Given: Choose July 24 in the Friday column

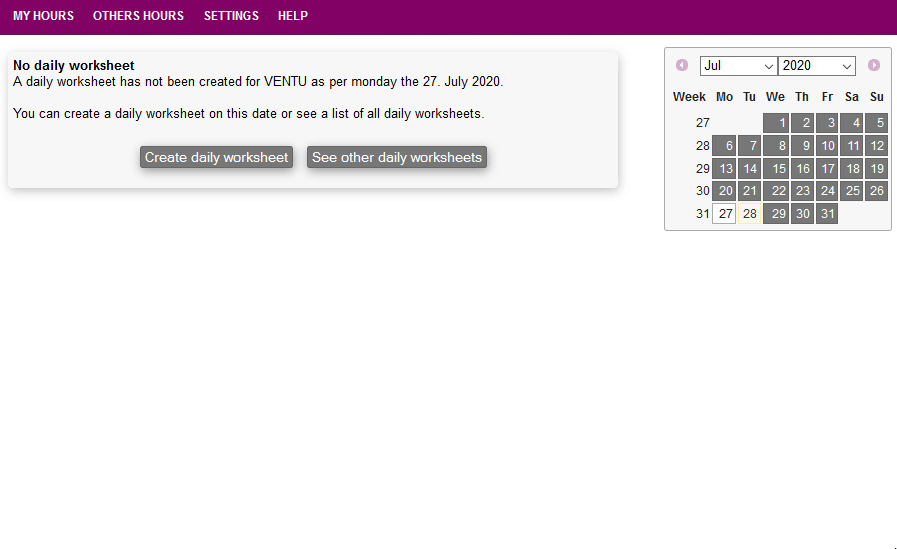Looking at the screenshot, I should 826,191.
